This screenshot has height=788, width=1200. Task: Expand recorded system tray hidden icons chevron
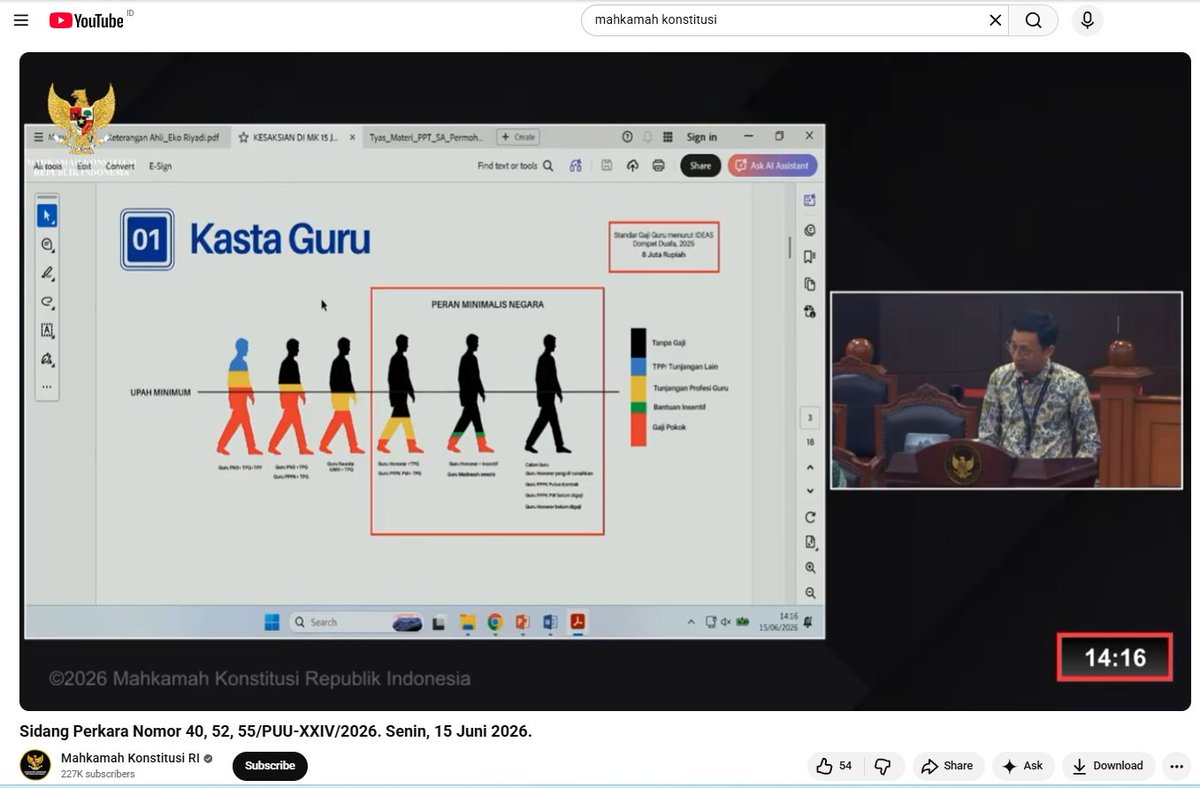(x=691, y=622)
